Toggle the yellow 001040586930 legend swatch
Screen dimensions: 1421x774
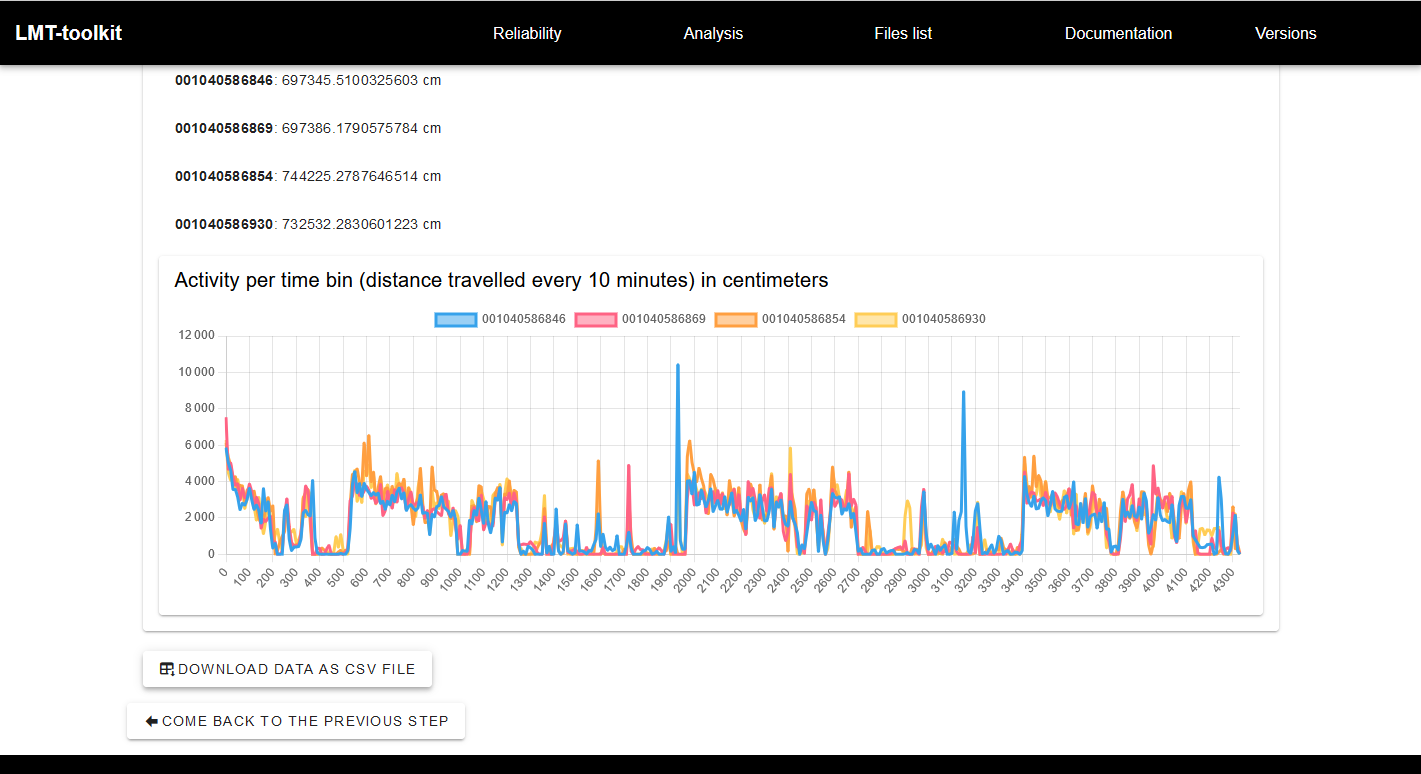tap(876, 319)
